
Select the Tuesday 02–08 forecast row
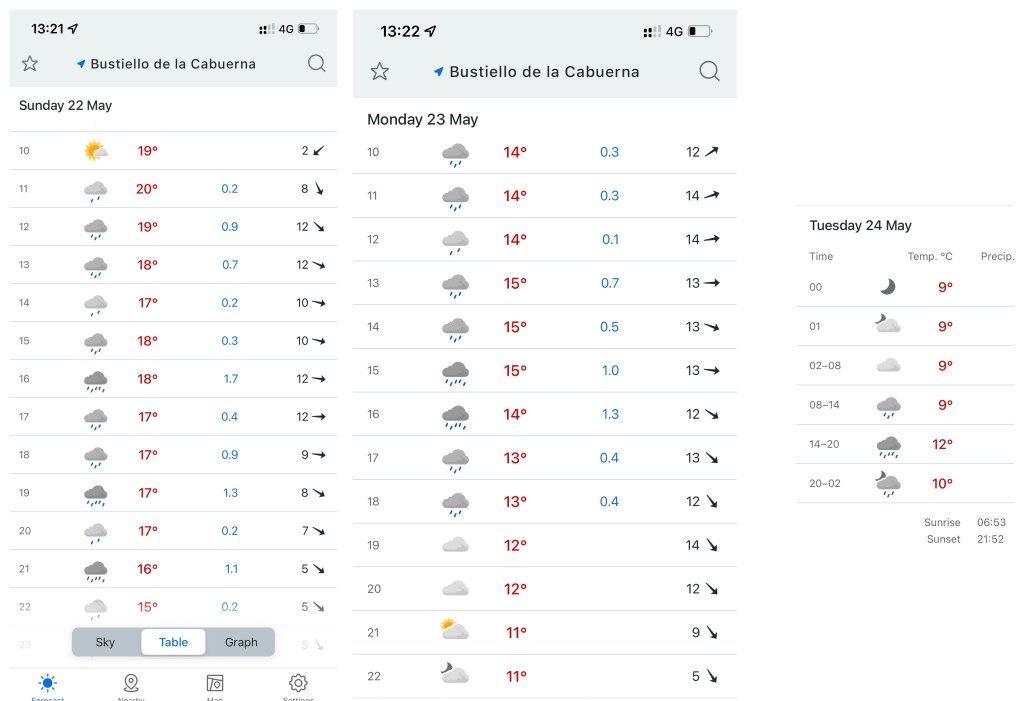tap(905, 366)
